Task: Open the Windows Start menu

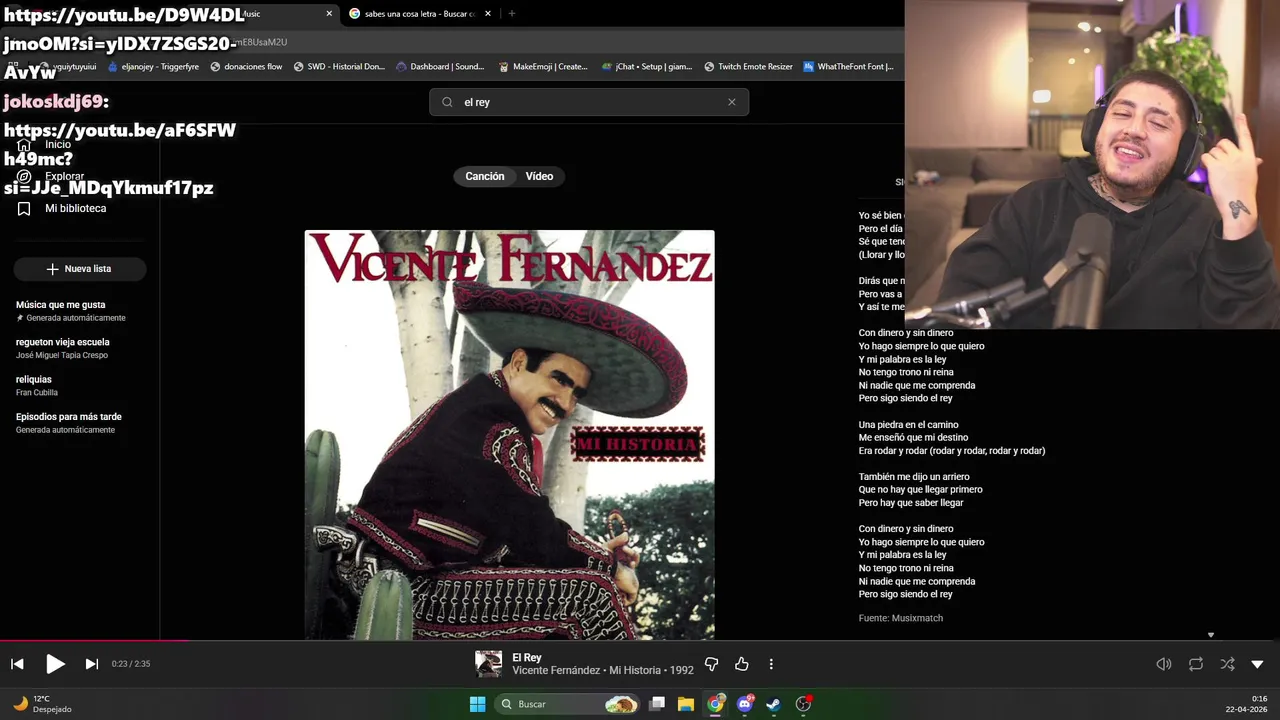Action: click(477, 704)
